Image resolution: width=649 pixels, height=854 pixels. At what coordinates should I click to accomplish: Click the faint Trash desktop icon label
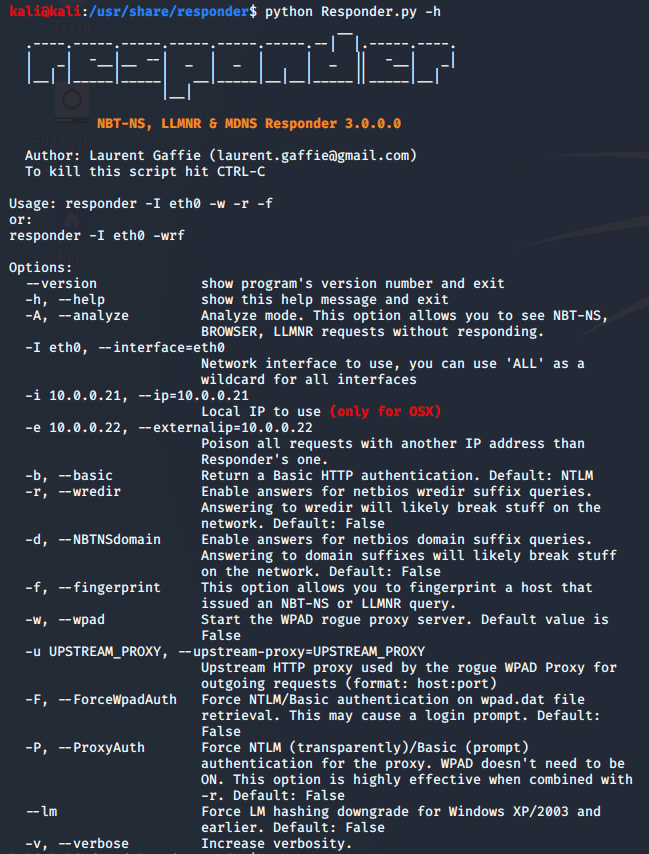click(x=72, y=27)
